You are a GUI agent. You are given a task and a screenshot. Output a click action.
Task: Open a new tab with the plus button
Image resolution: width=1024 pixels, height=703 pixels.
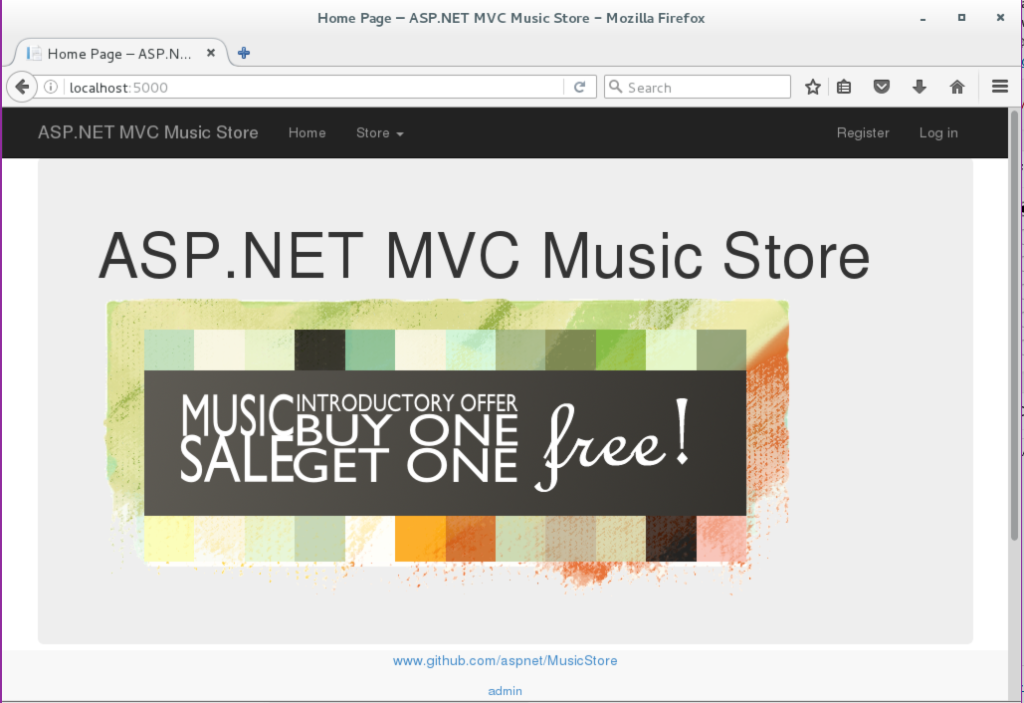pyautogui.click(x=244, y=53)
